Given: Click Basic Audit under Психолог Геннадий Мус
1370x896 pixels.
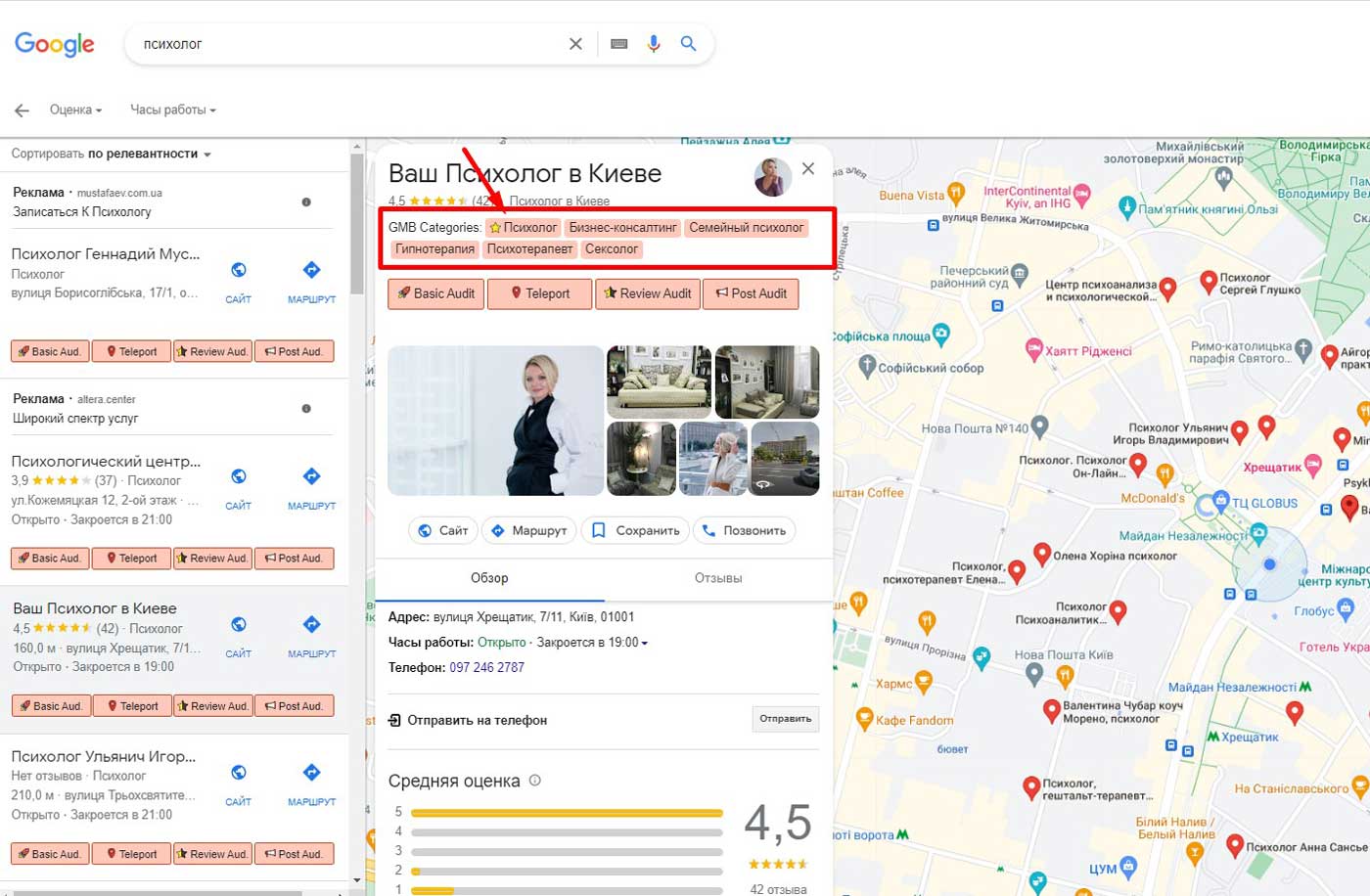Looking at the screenshot, I should pyautogui.click(x=50, y=351).
